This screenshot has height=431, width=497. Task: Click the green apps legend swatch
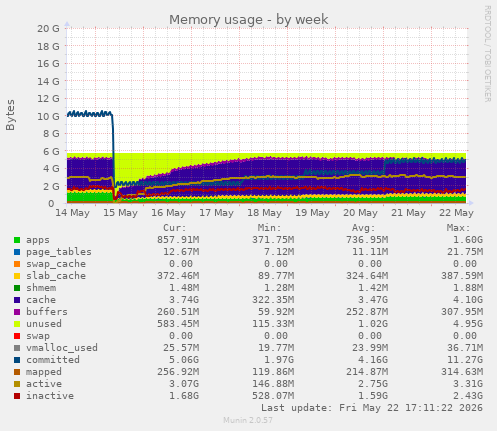(17, 240)
